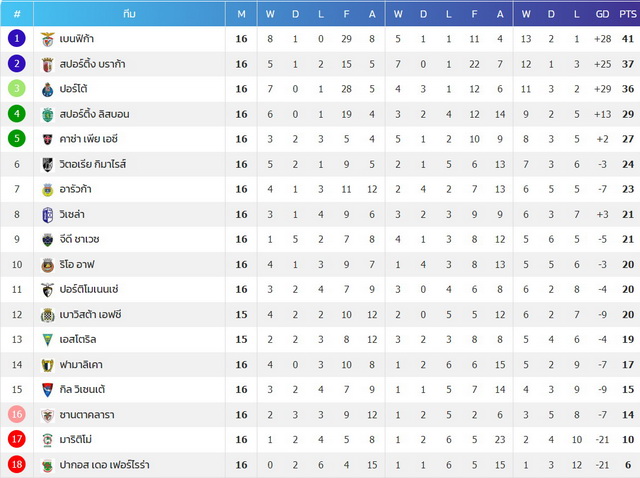Open the ฟามาลิเคา team name link
Screen dimensions: 640x478
[x=81, y=365]
